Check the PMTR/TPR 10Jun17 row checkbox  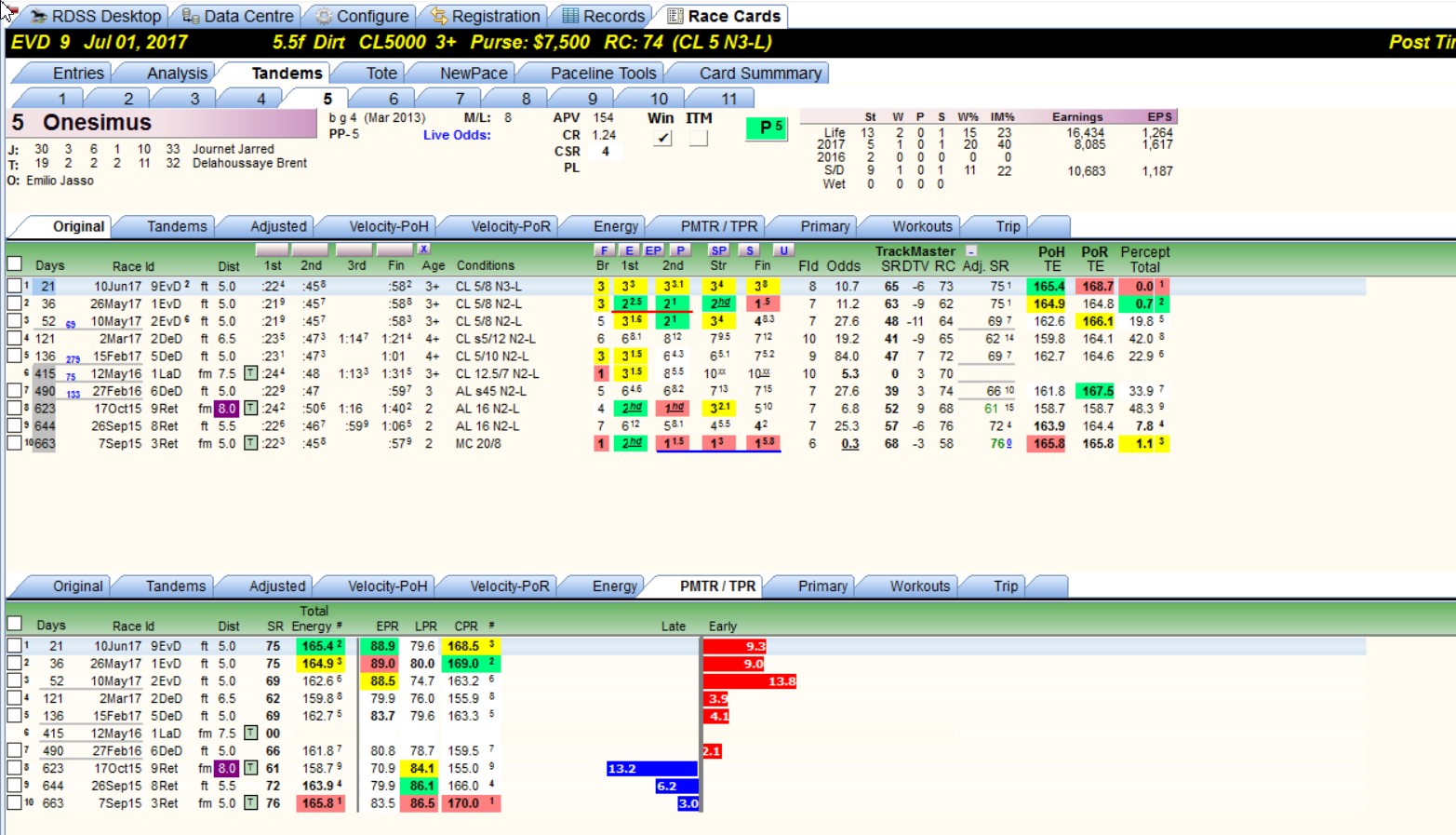coord(14,645)
